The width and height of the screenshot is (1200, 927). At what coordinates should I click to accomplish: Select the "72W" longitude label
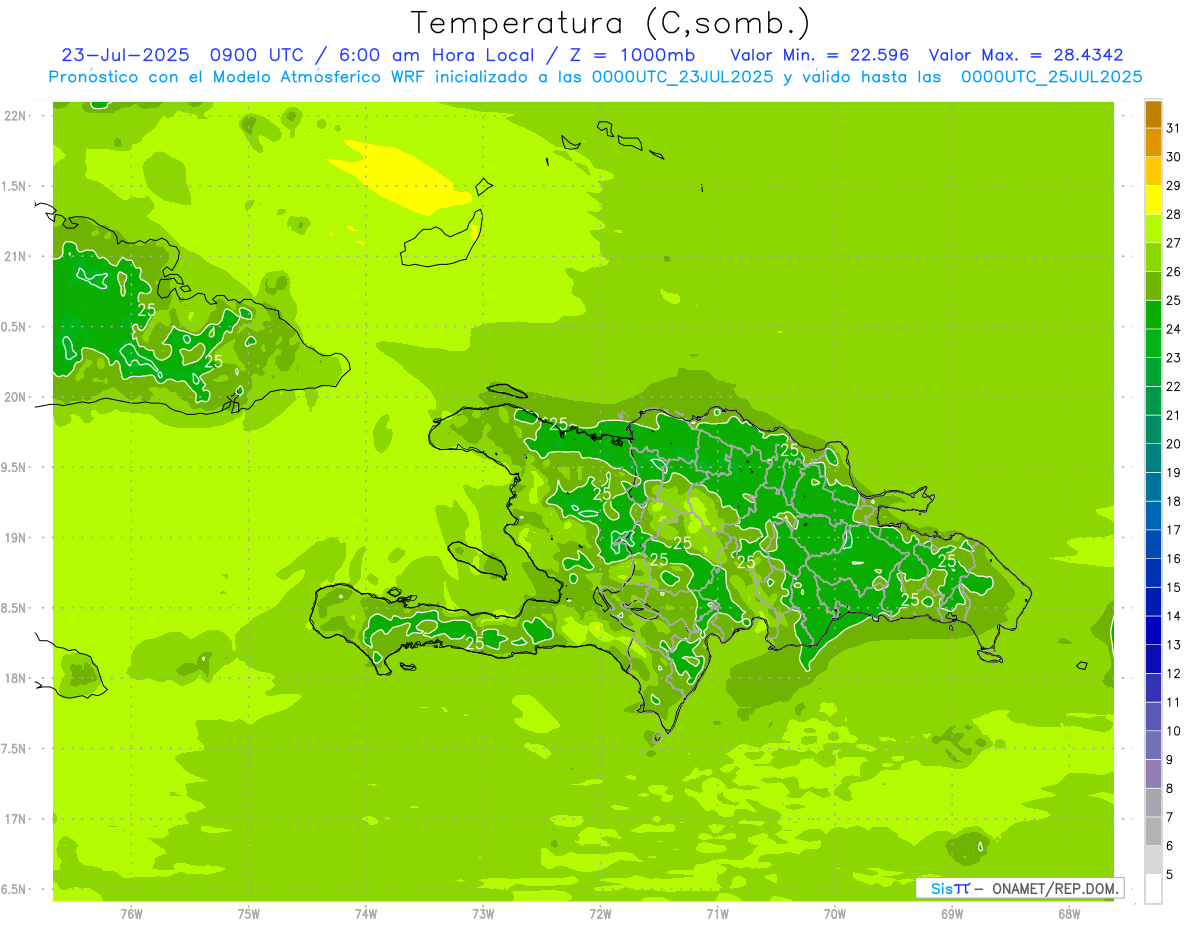[x=600, y=913]
